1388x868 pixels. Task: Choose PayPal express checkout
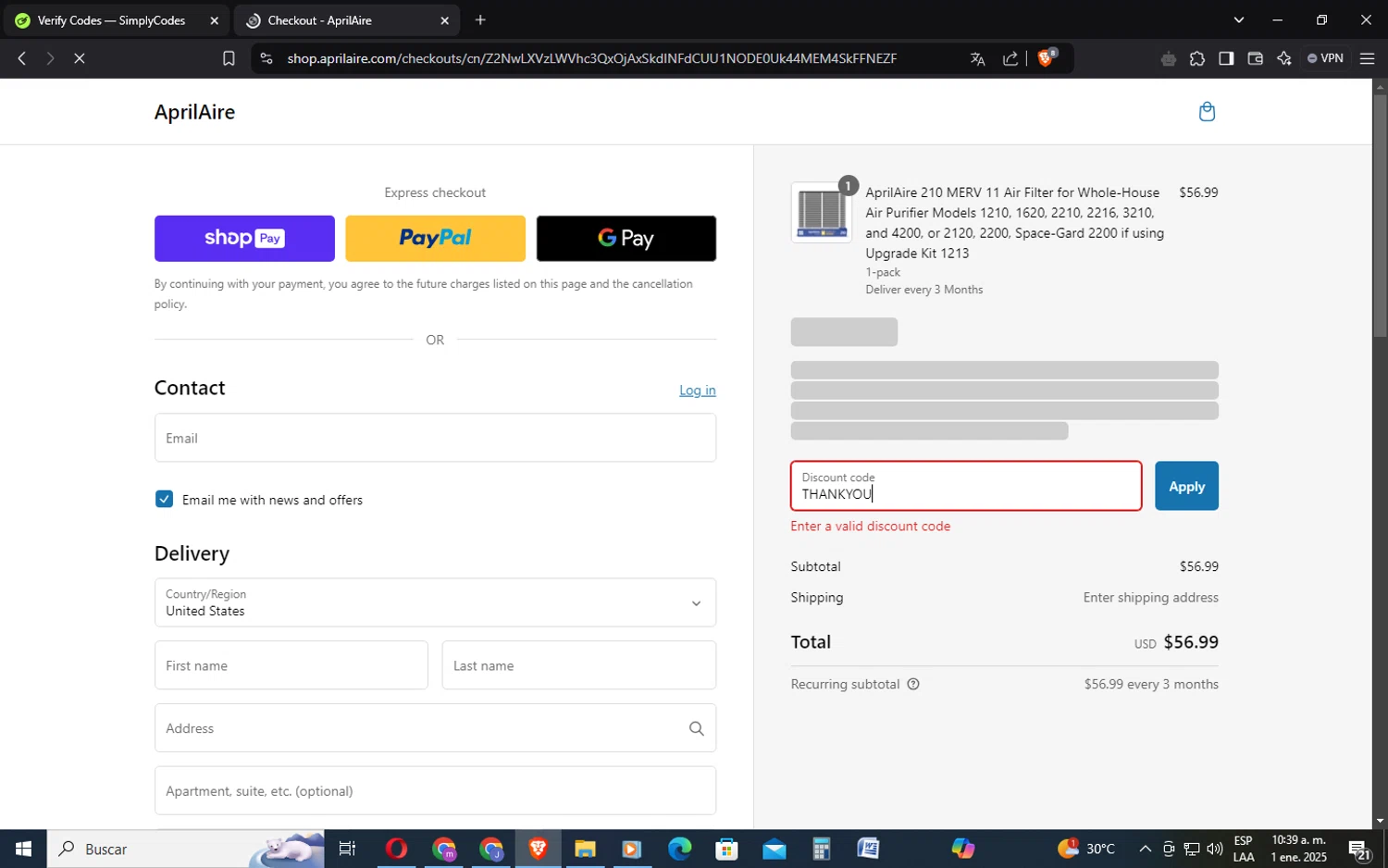(435, 239)
